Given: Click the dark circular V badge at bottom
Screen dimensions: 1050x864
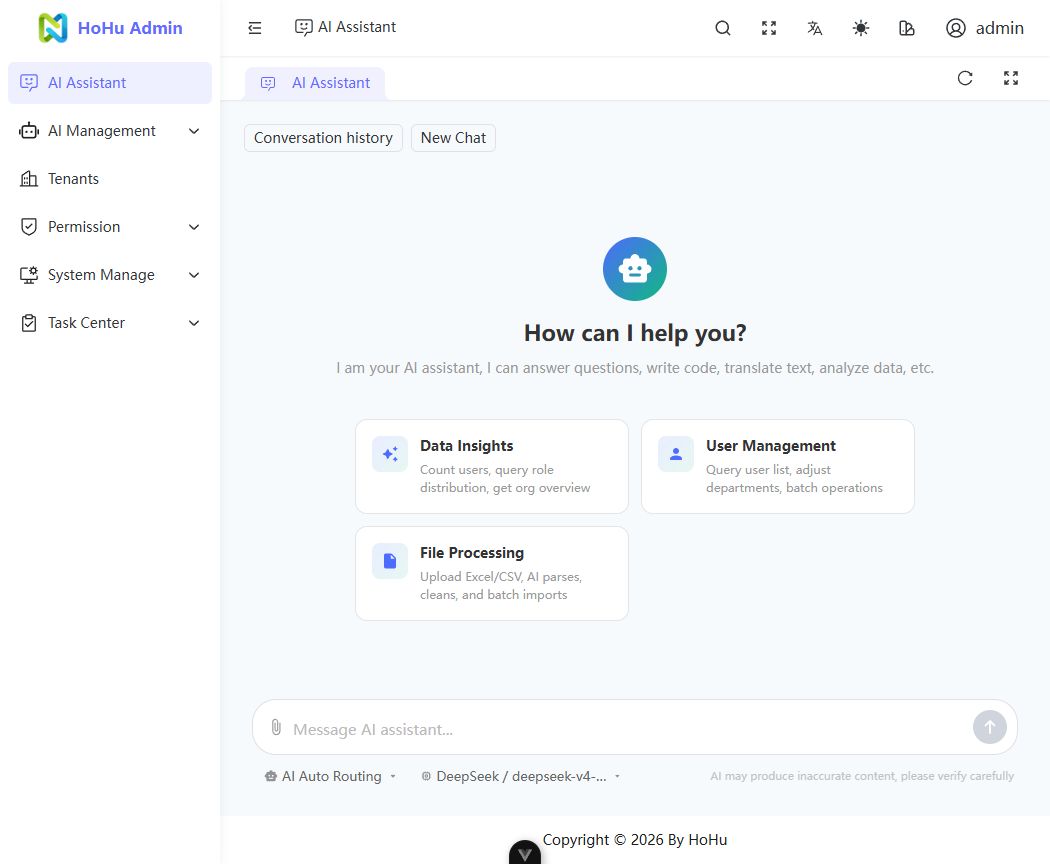Looking at the screenshot, I should pos(525,853).
